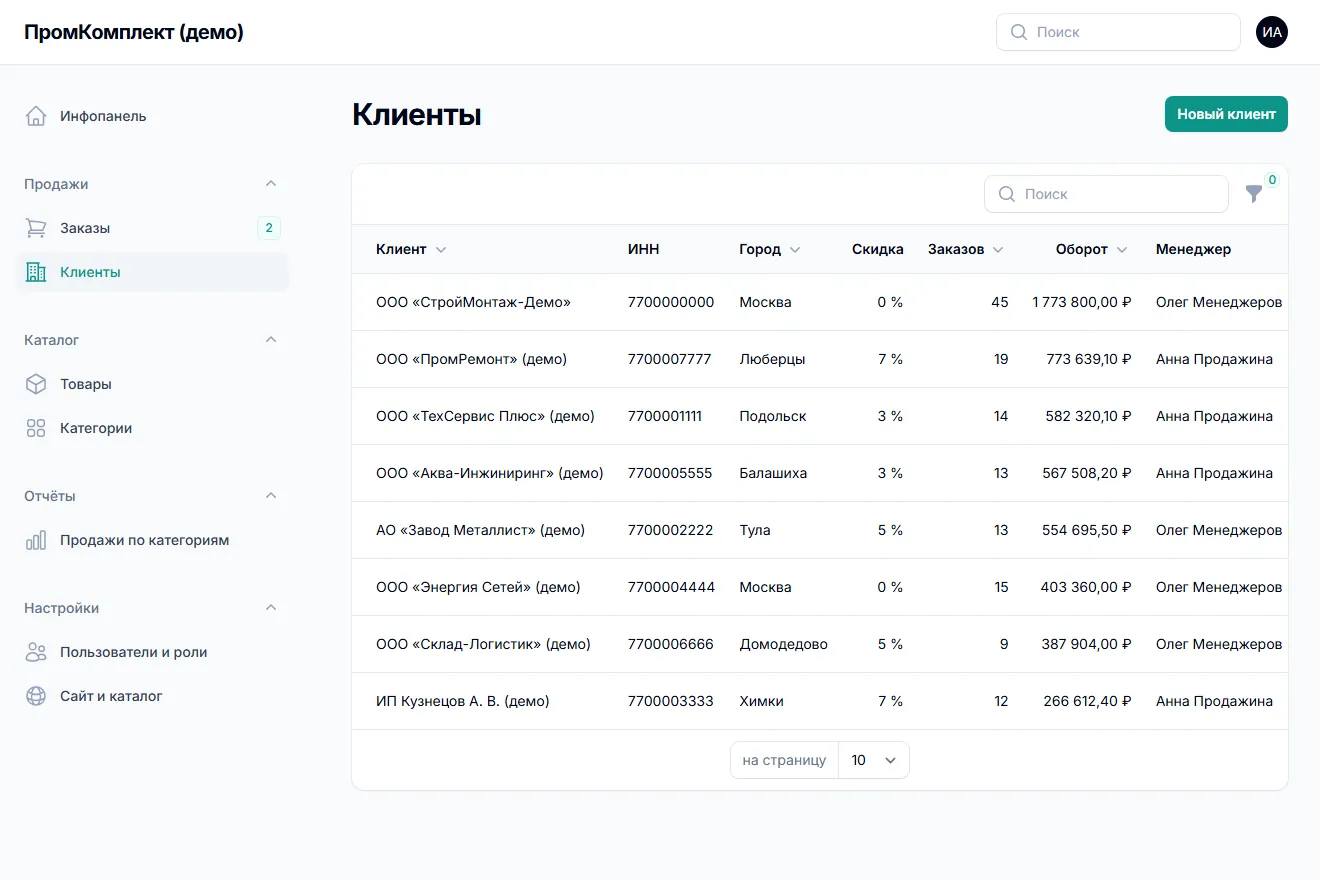
Task: Click the ИА user avatar
Action: (1272, 32)
